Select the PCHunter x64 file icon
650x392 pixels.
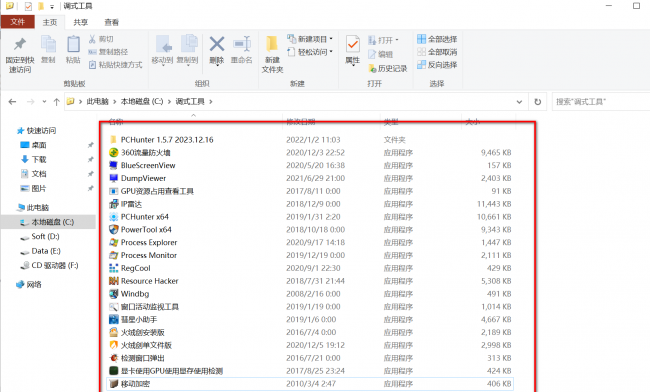(x=114, y=217)
